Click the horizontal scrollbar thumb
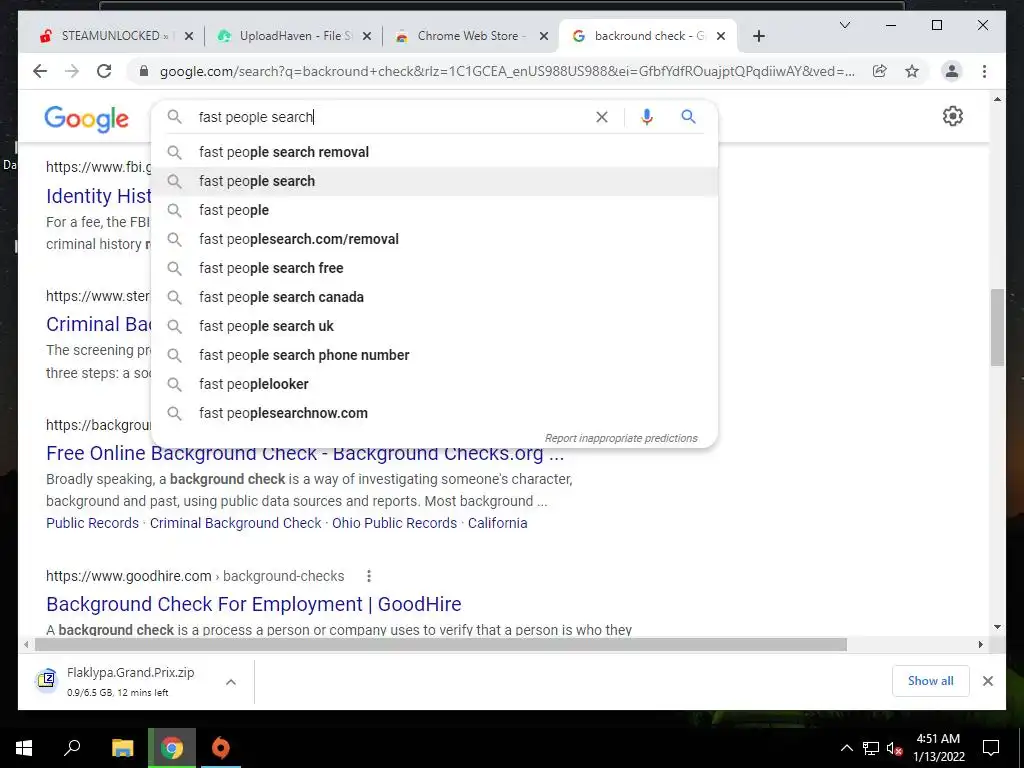 click(x=441, y=645)
